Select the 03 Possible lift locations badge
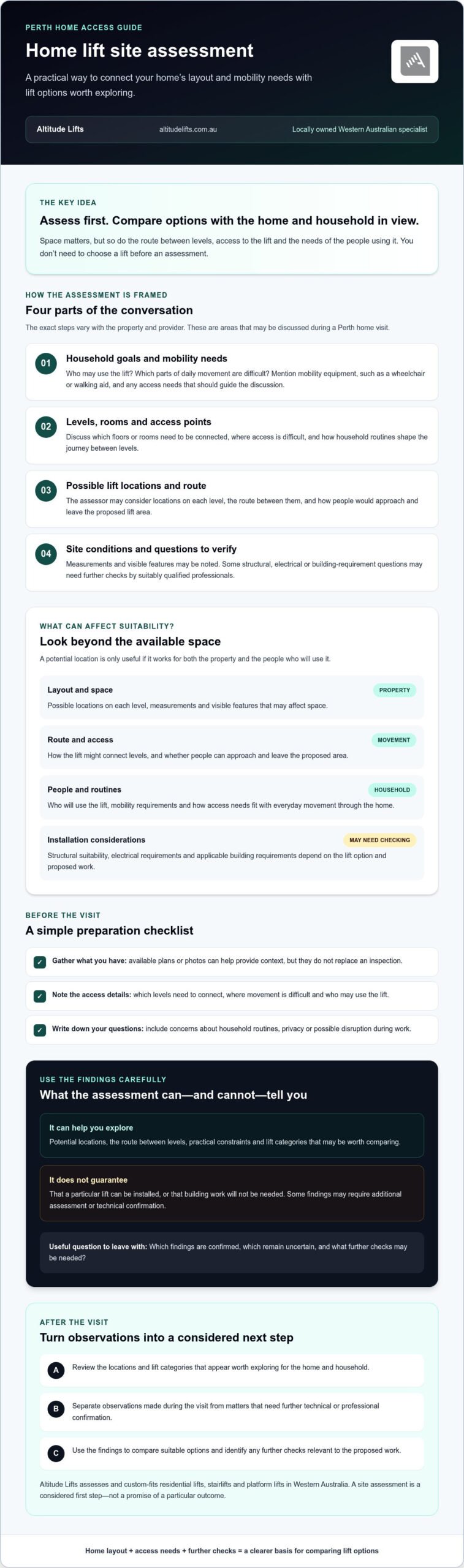The height and width of the screenshot is (1568, 464). [x=46, y=490]
